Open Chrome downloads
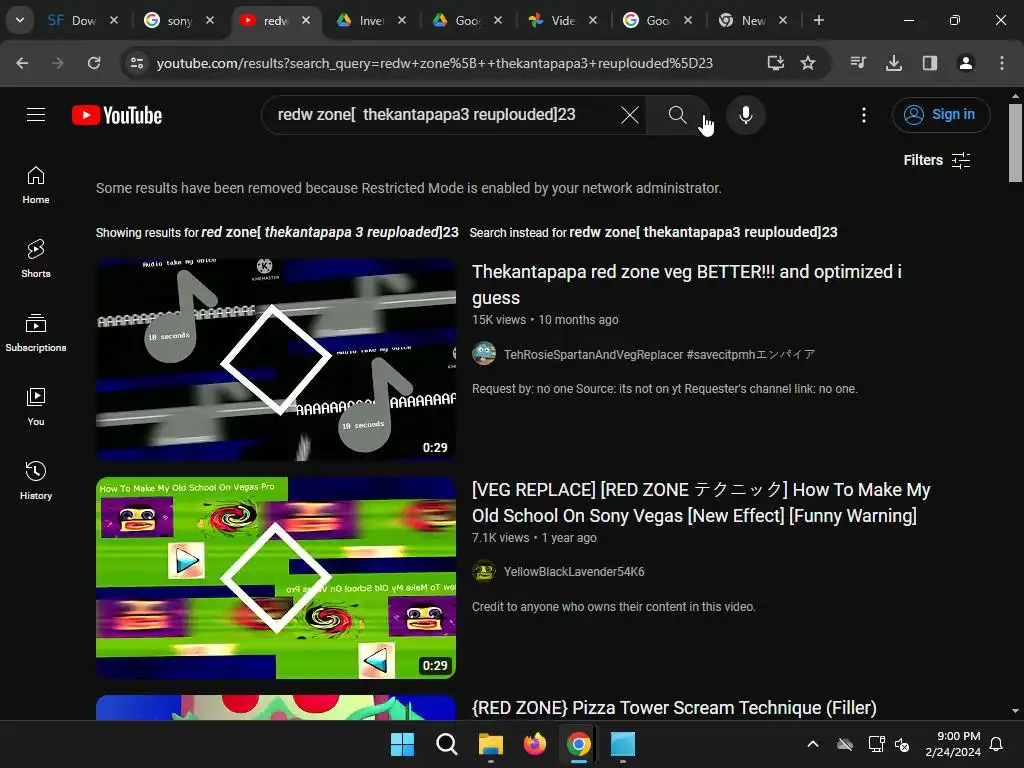The width and height of the screenshot is (1024, 768). pos(894,63)
